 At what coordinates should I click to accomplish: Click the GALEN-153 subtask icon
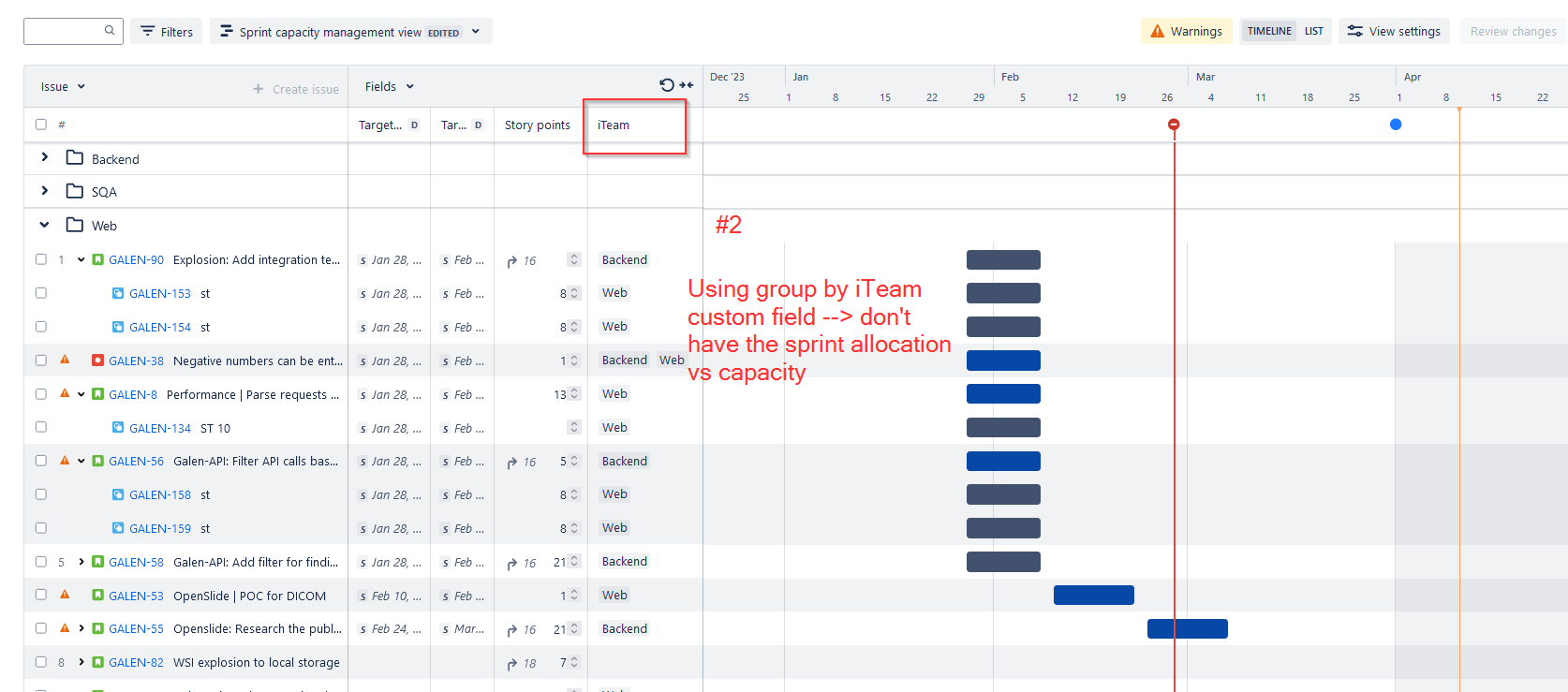[118, 293]
